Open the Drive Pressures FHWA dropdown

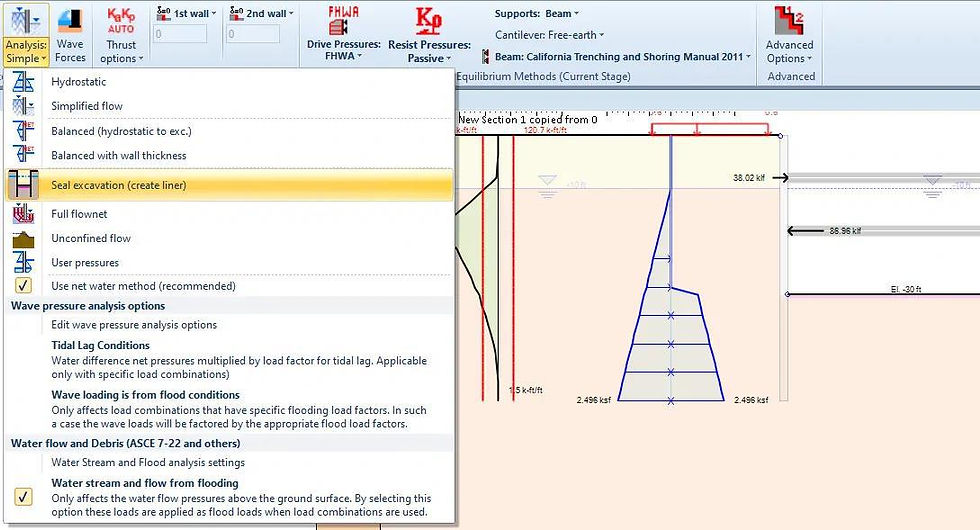click(x=359, y=56)
